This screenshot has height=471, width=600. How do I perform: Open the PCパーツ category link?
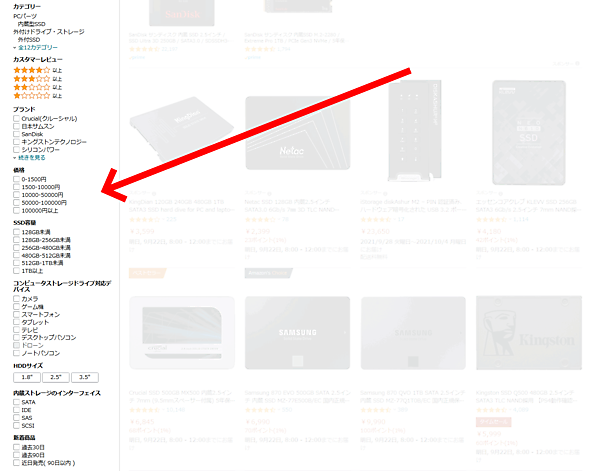tap(25, 16)
